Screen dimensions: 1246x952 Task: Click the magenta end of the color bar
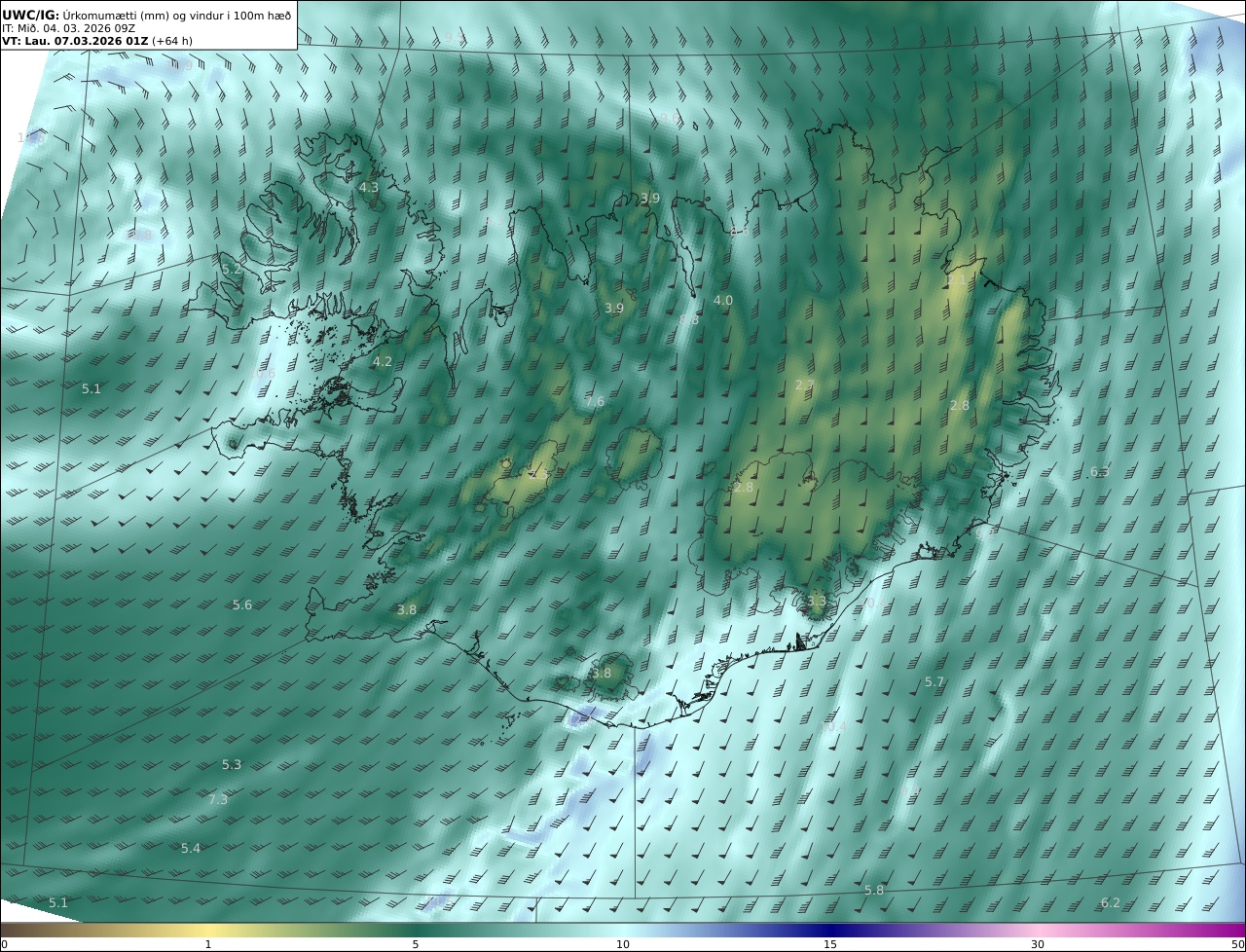[1227, 931]
